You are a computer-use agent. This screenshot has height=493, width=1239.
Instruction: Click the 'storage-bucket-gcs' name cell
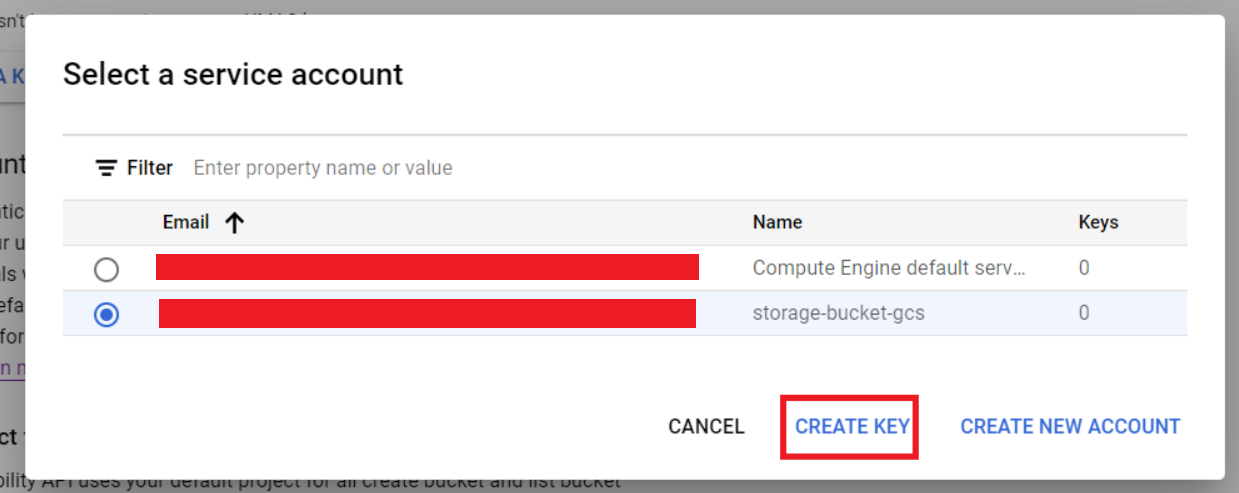coord(838,313)
